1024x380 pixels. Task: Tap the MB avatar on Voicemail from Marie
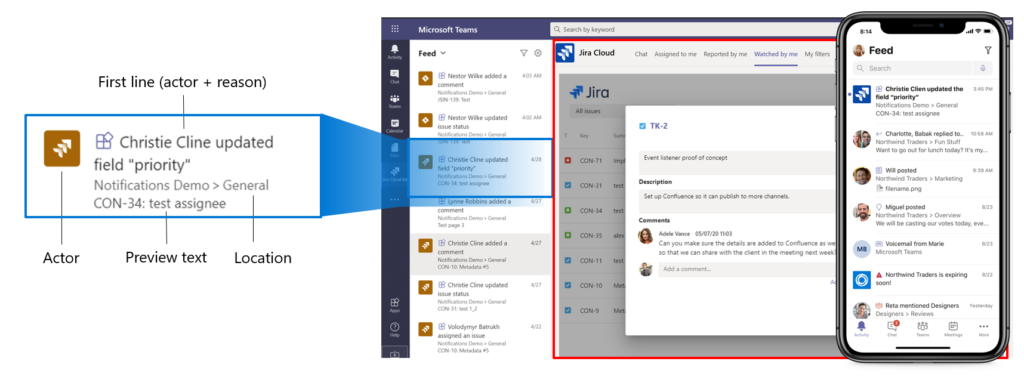tap(862, 248)
